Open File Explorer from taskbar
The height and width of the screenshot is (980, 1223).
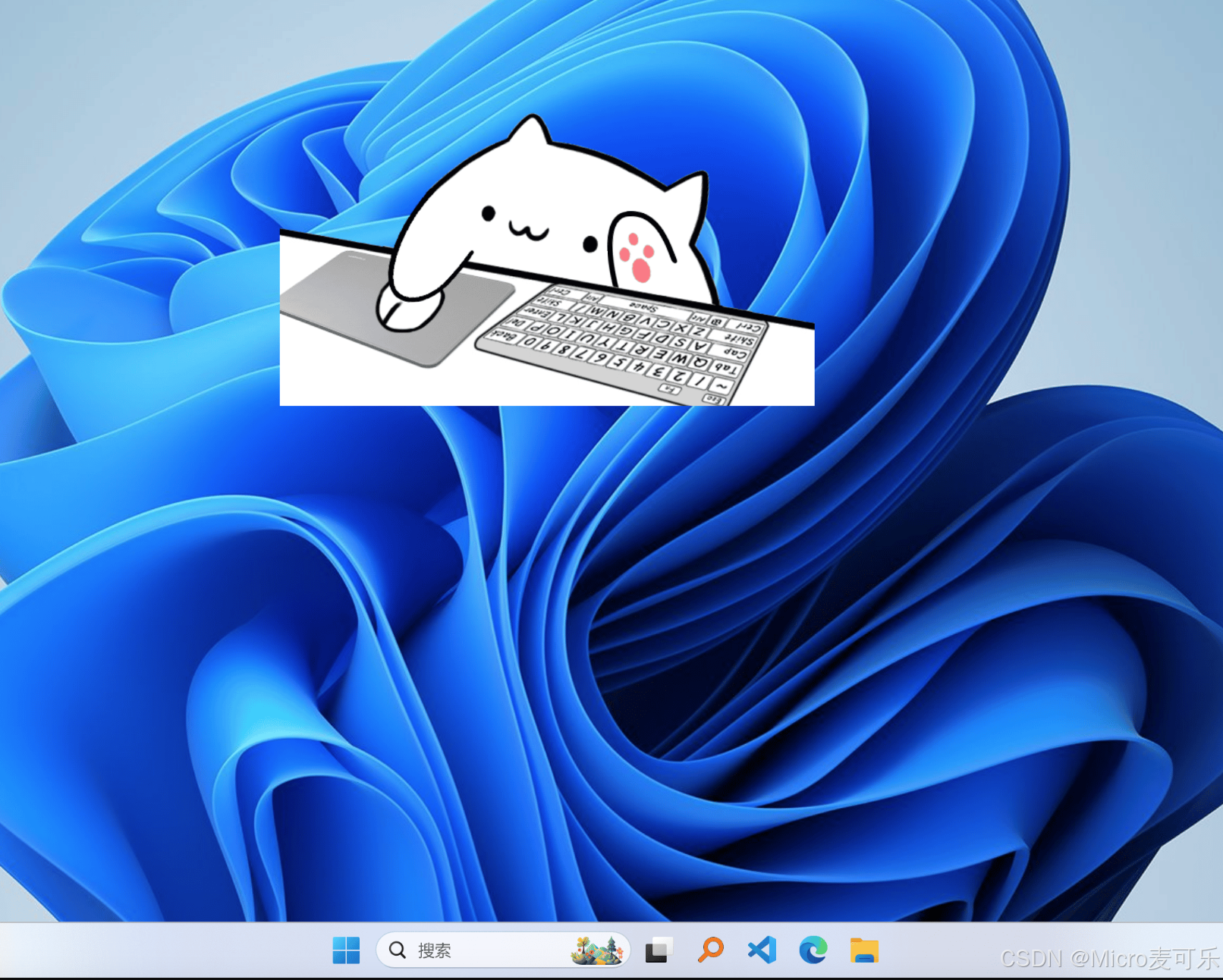(x=864, y=950)
